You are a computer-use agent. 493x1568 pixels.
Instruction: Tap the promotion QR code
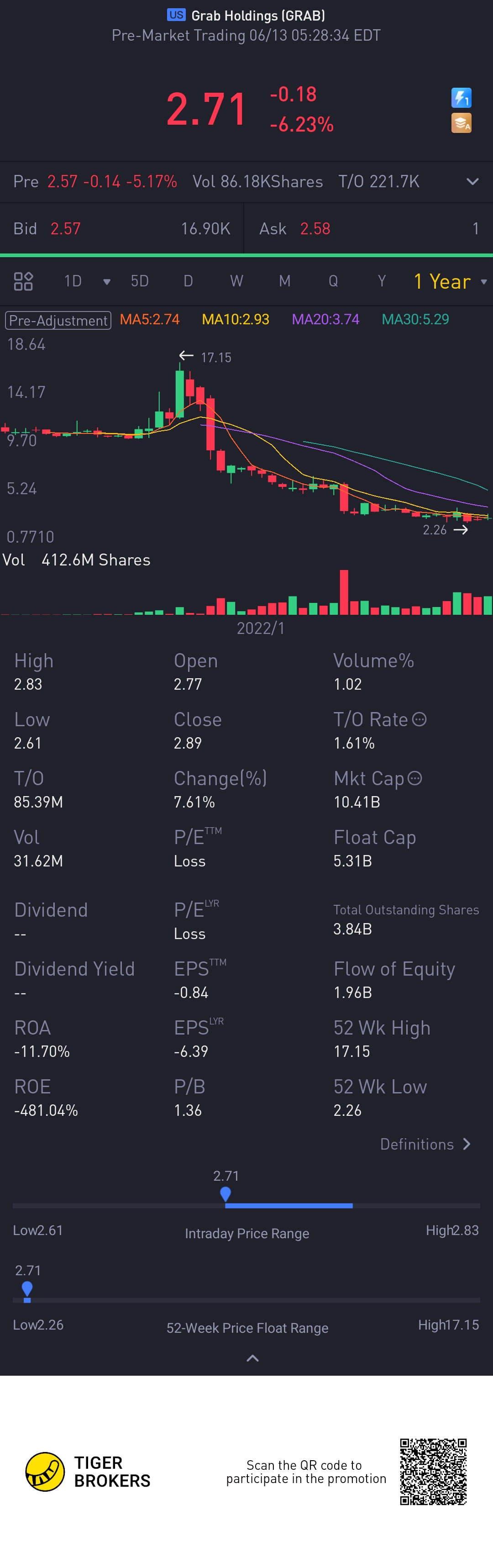point(433,1471)
